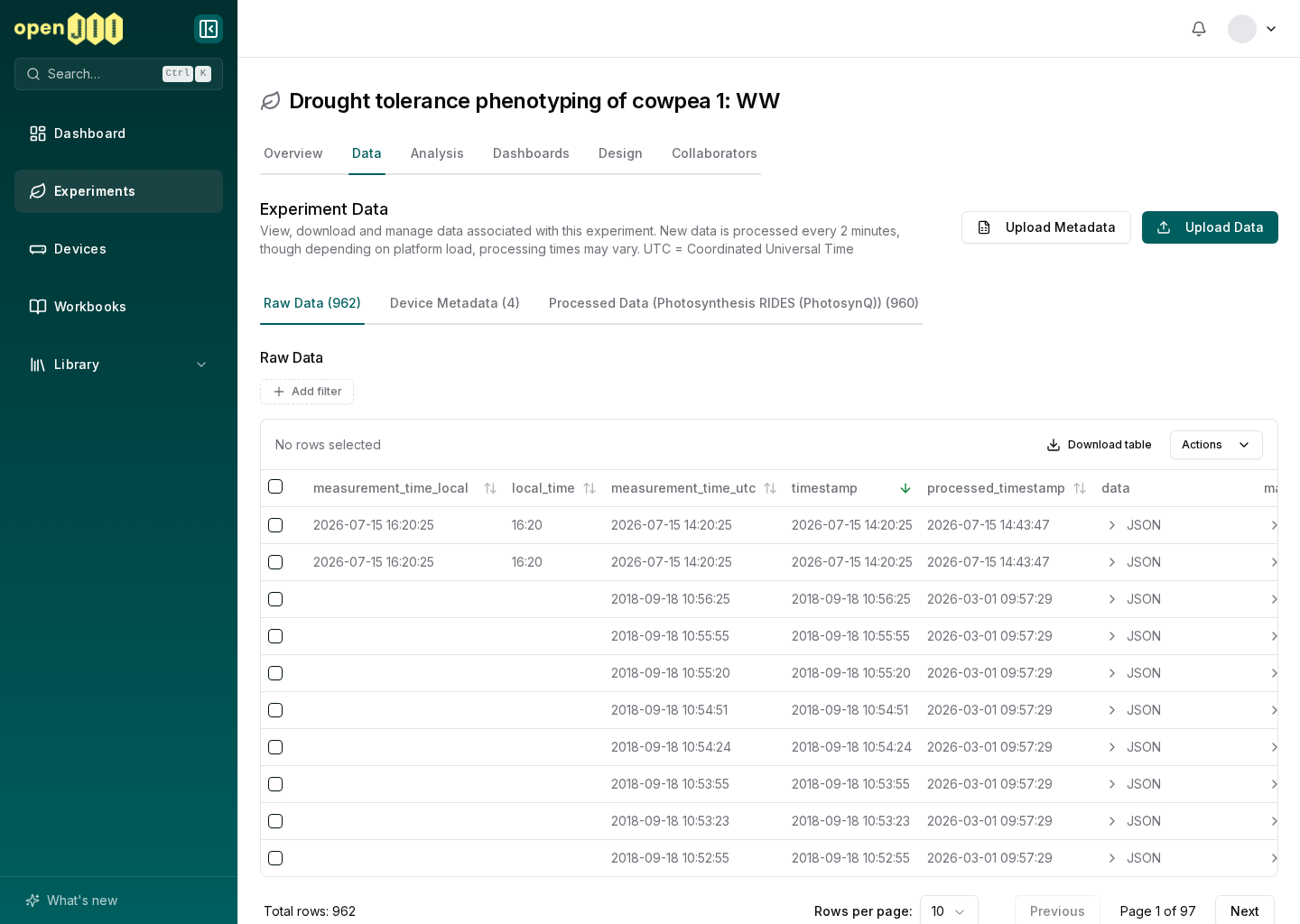Image resolution: width=1300 pixels, height=924 pixels.
Task: Click the Download table download icon
Action: (1054, 445)
